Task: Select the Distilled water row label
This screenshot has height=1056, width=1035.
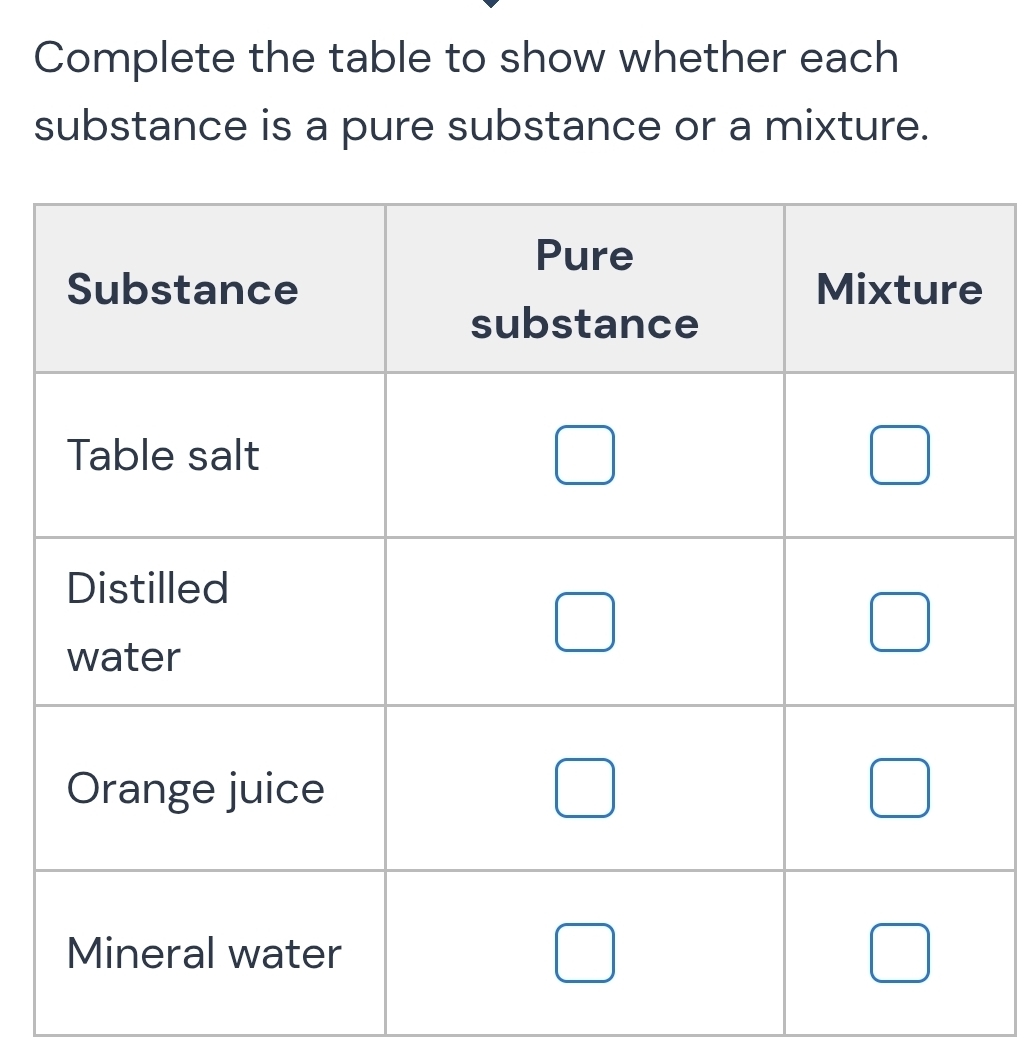Action: click(147, 621)
